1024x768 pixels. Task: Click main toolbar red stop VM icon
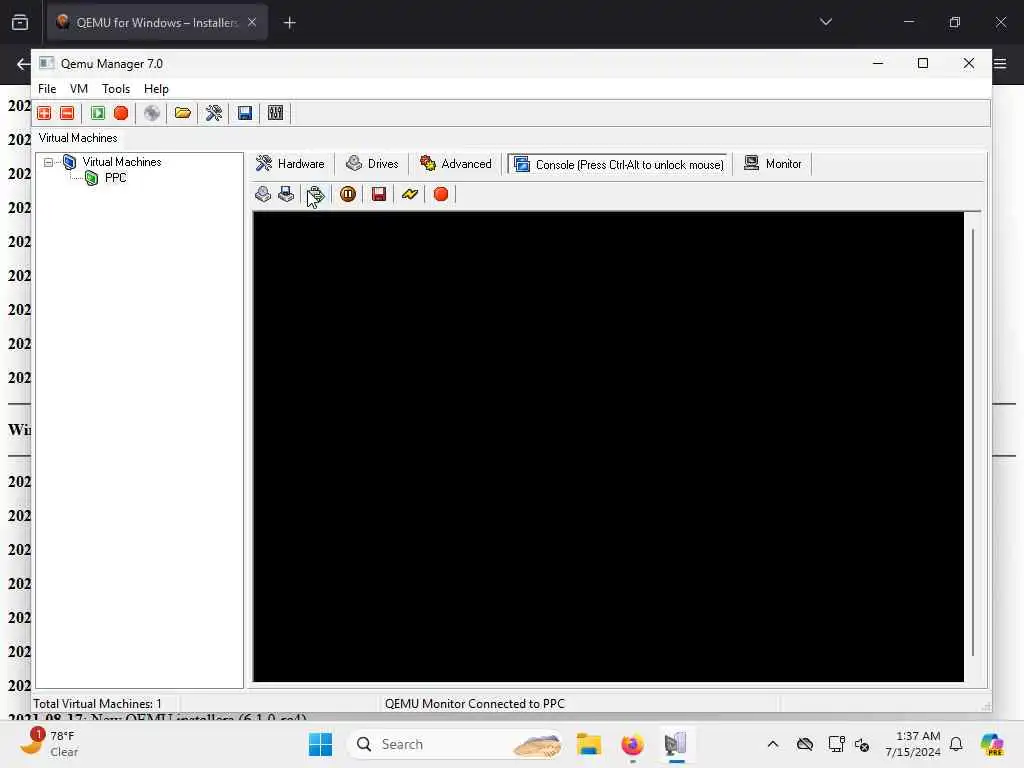121,113
